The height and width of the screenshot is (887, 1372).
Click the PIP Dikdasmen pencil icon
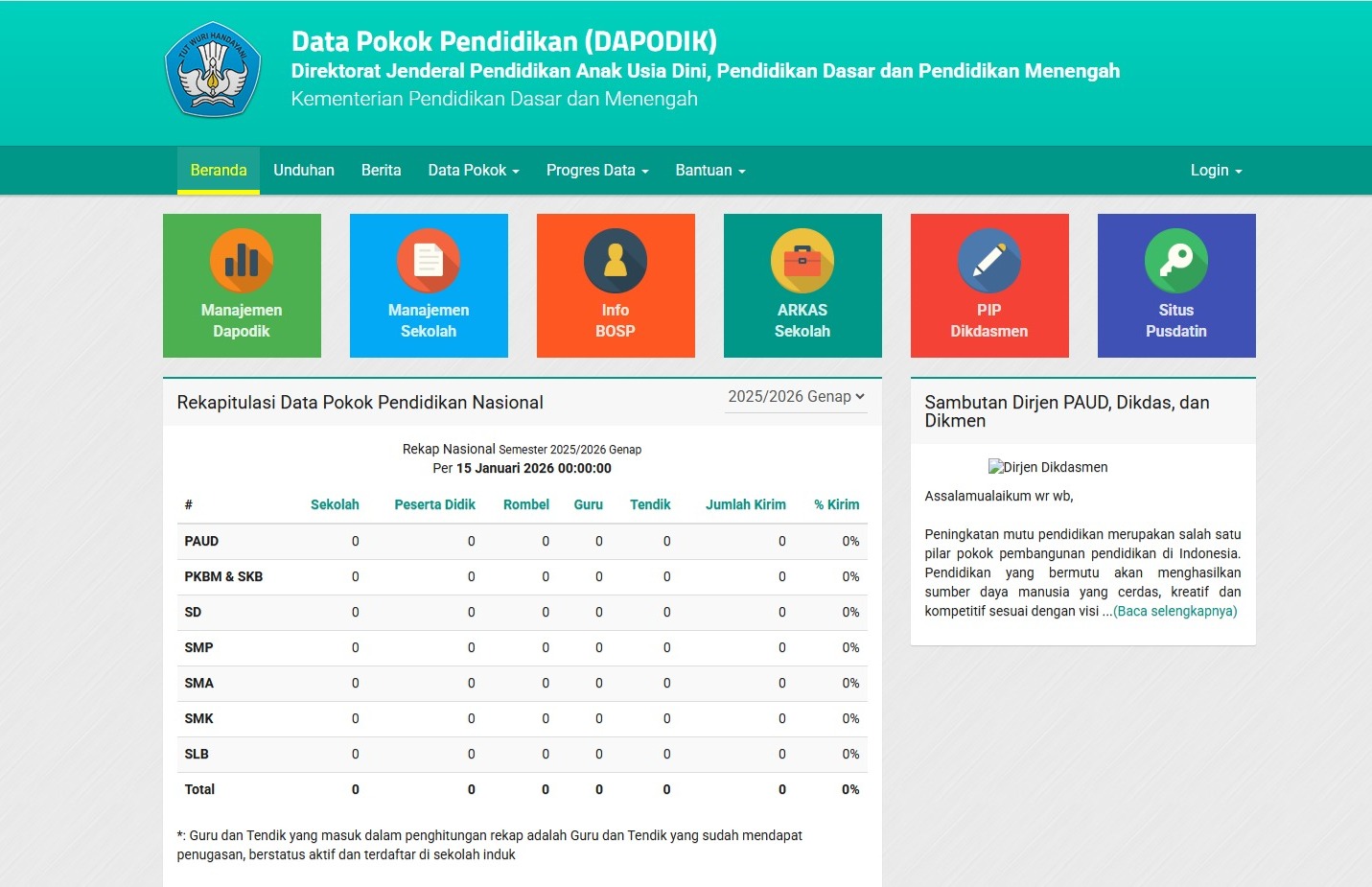(x=989, y=260)
